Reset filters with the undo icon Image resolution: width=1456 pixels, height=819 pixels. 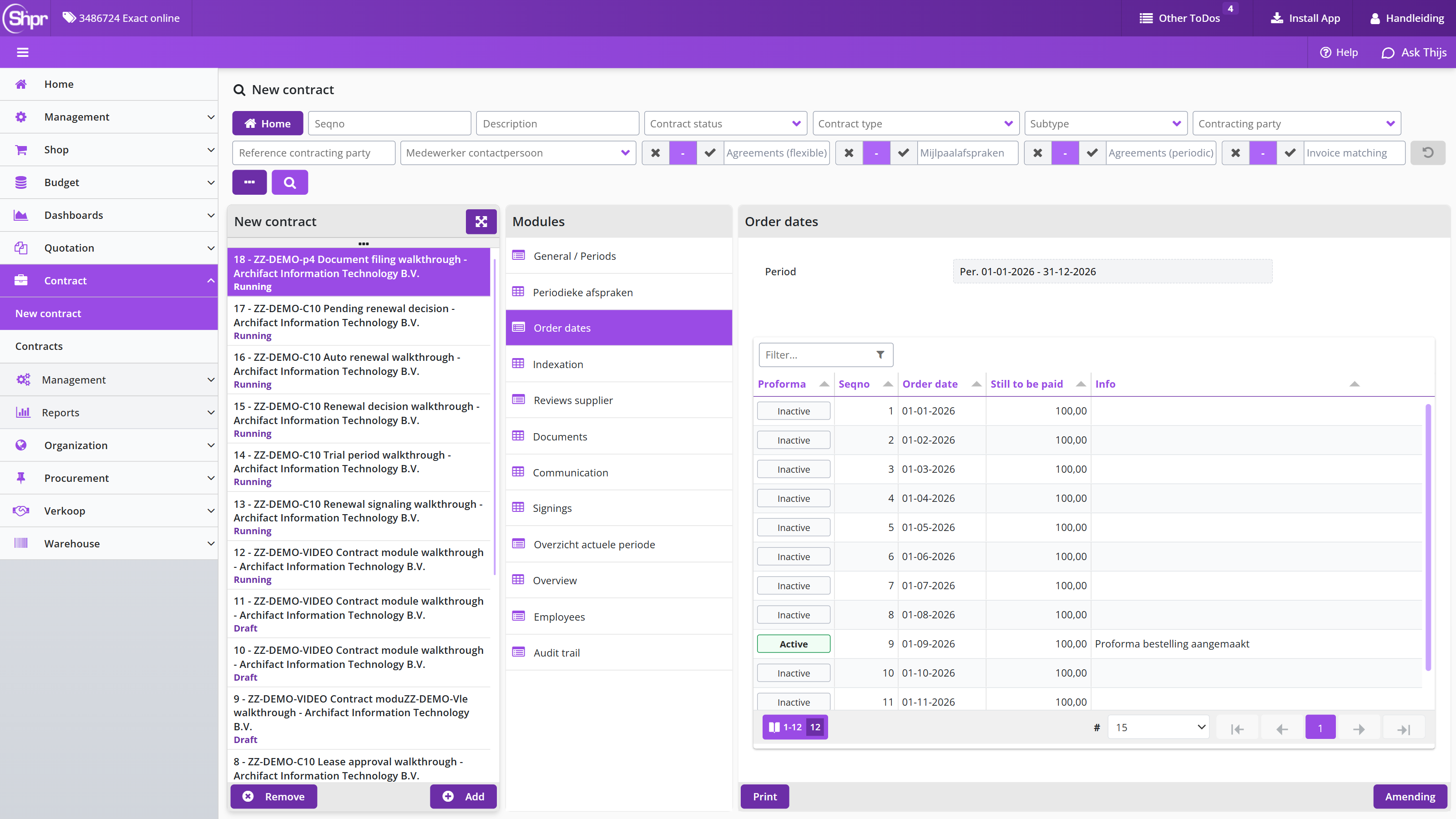pyautogui.click(x=1428, y=152)
